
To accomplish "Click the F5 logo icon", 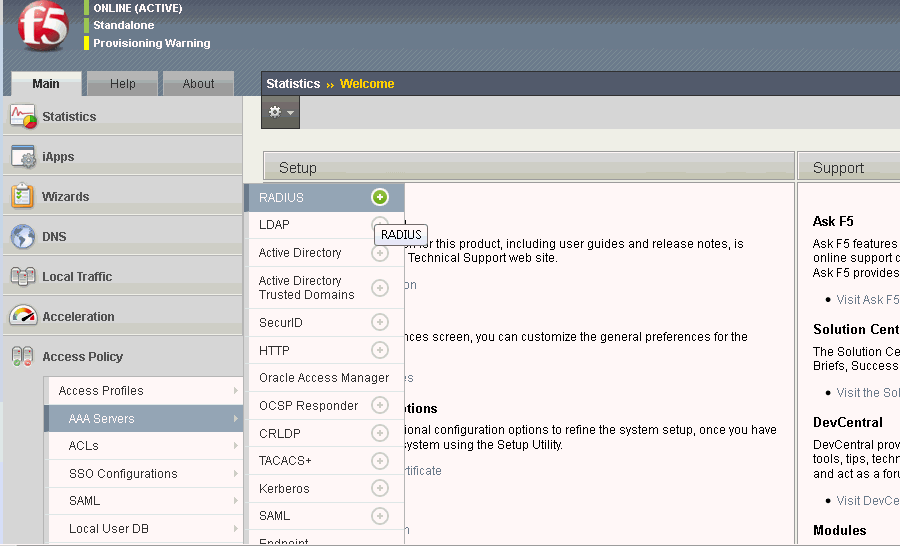I will [x=42, y=26].
